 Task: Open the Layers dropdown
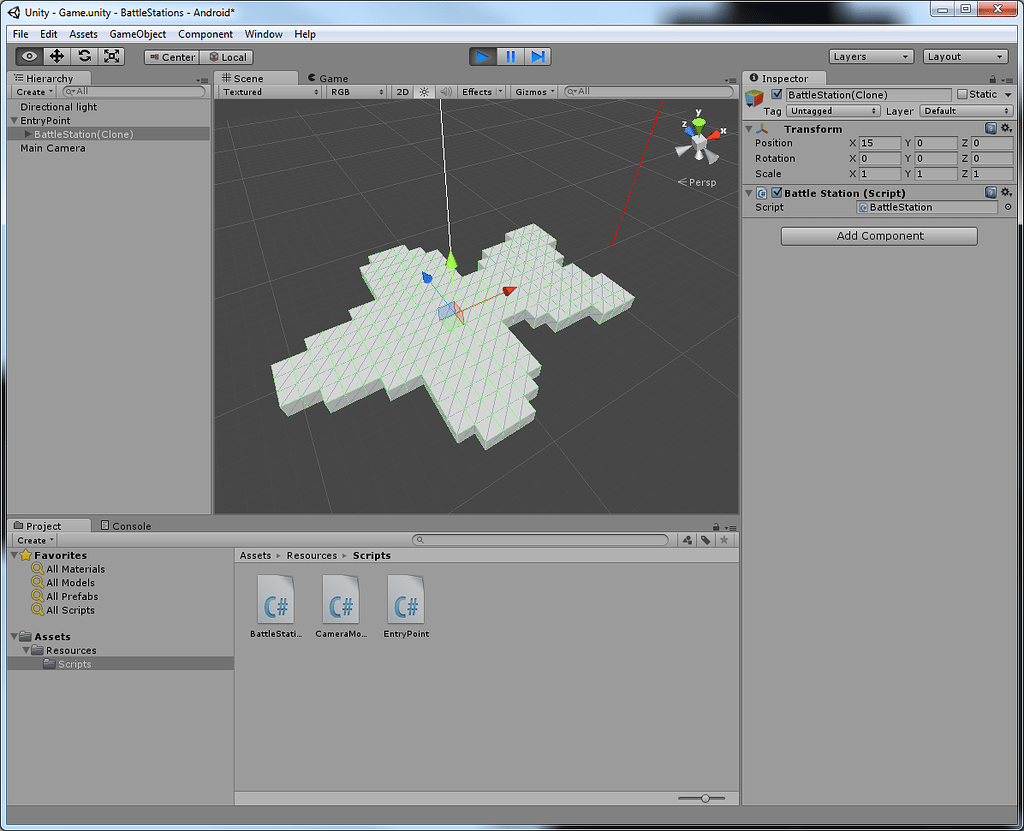coord(870,57)
